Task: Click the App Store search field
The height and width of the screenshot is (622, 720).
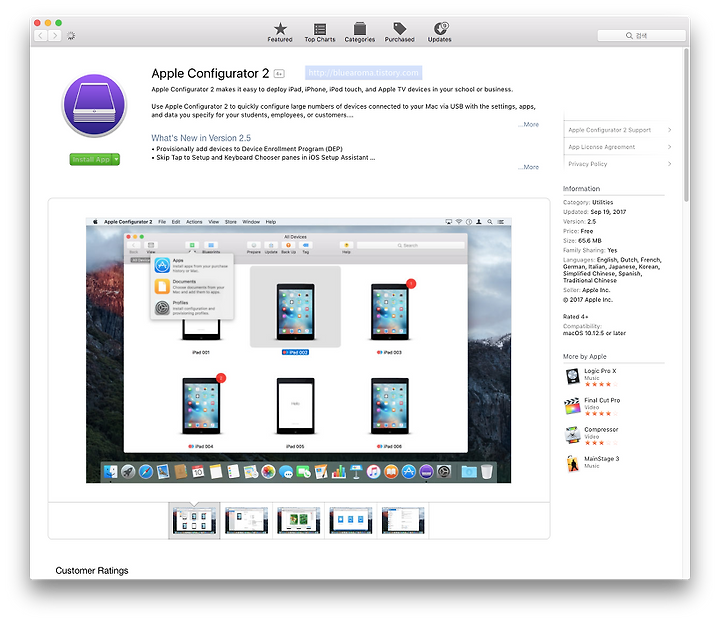Action: click(641, 35)
